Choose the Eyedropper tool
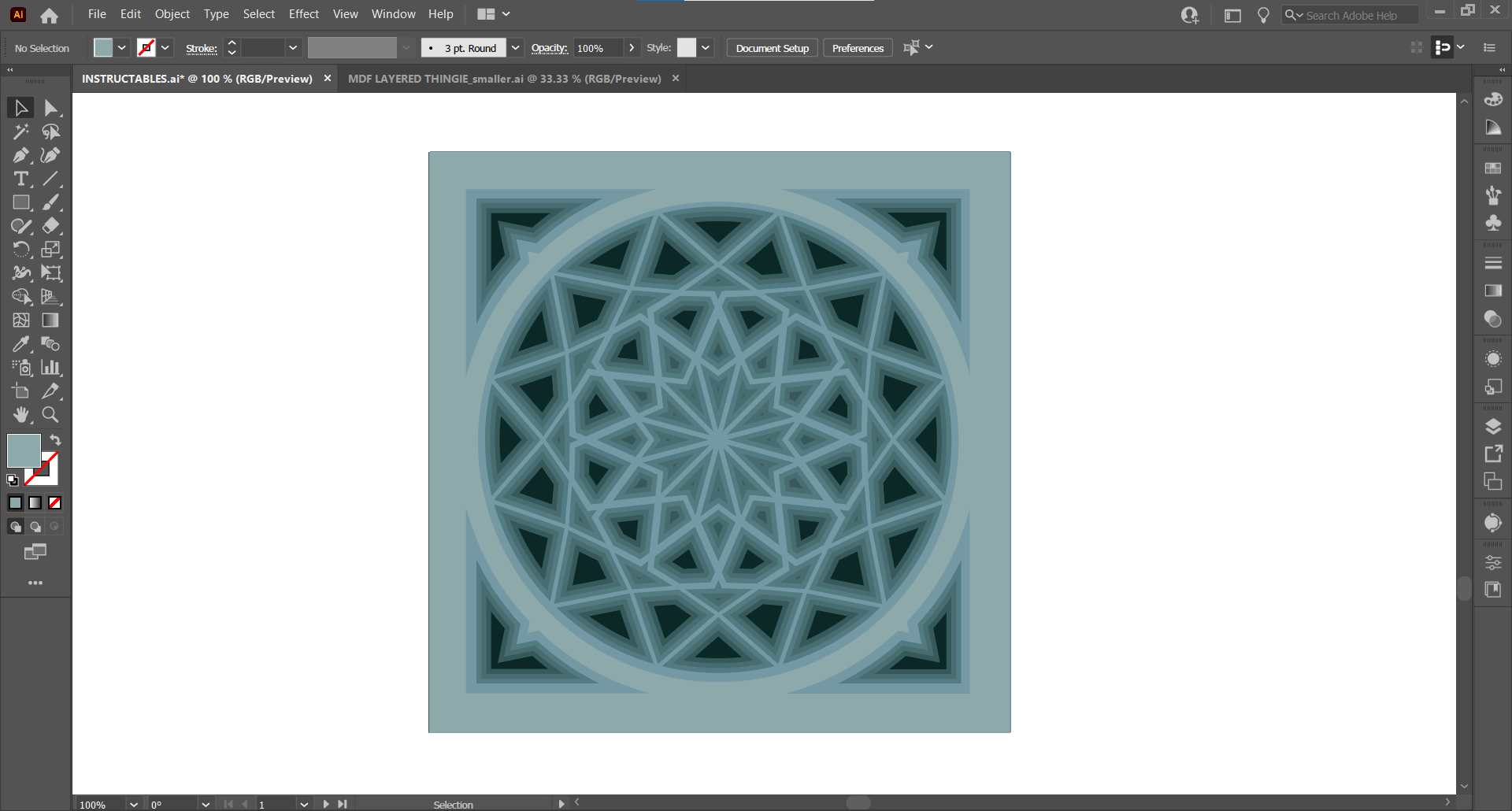1512x811 pixels. [x=20, y=344]
